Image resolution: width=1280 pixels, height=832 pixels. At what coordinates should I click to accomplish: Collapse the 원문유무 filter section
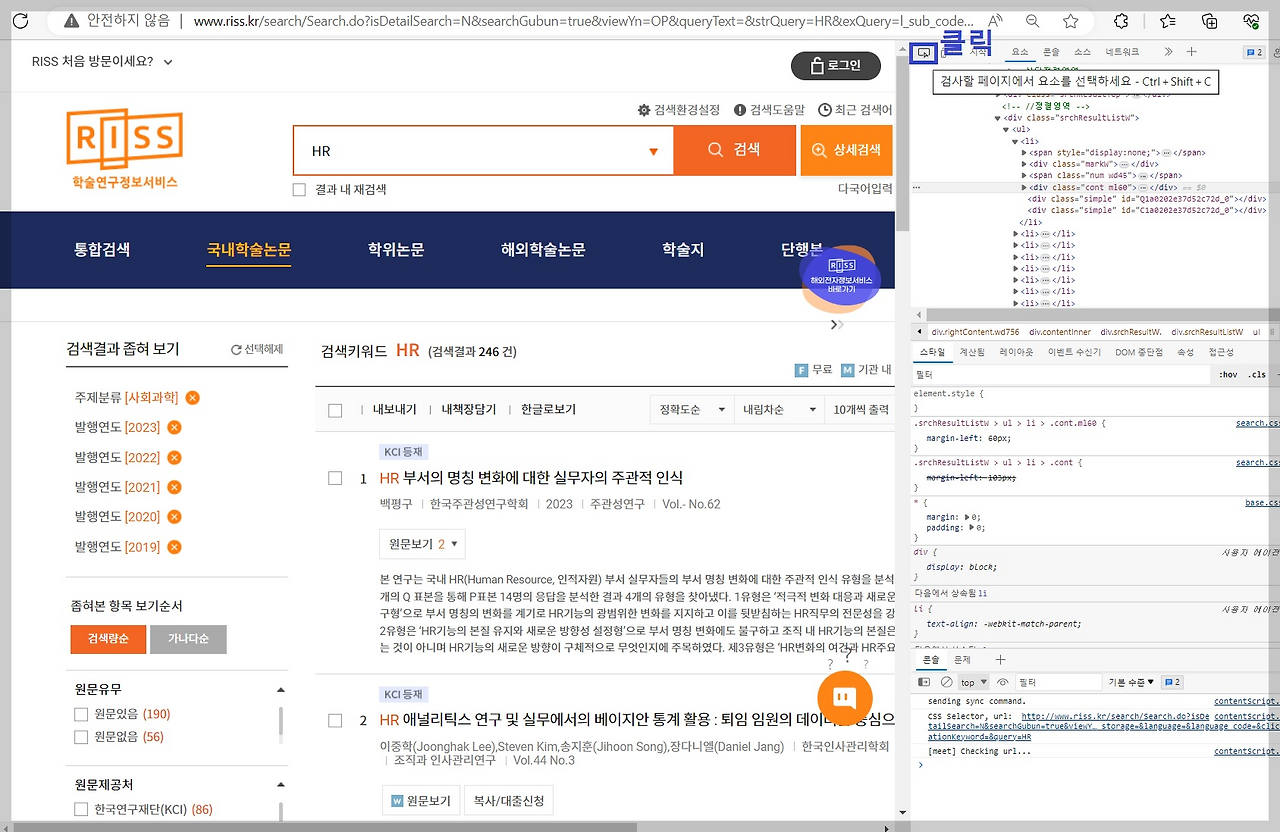click(280, 689)
